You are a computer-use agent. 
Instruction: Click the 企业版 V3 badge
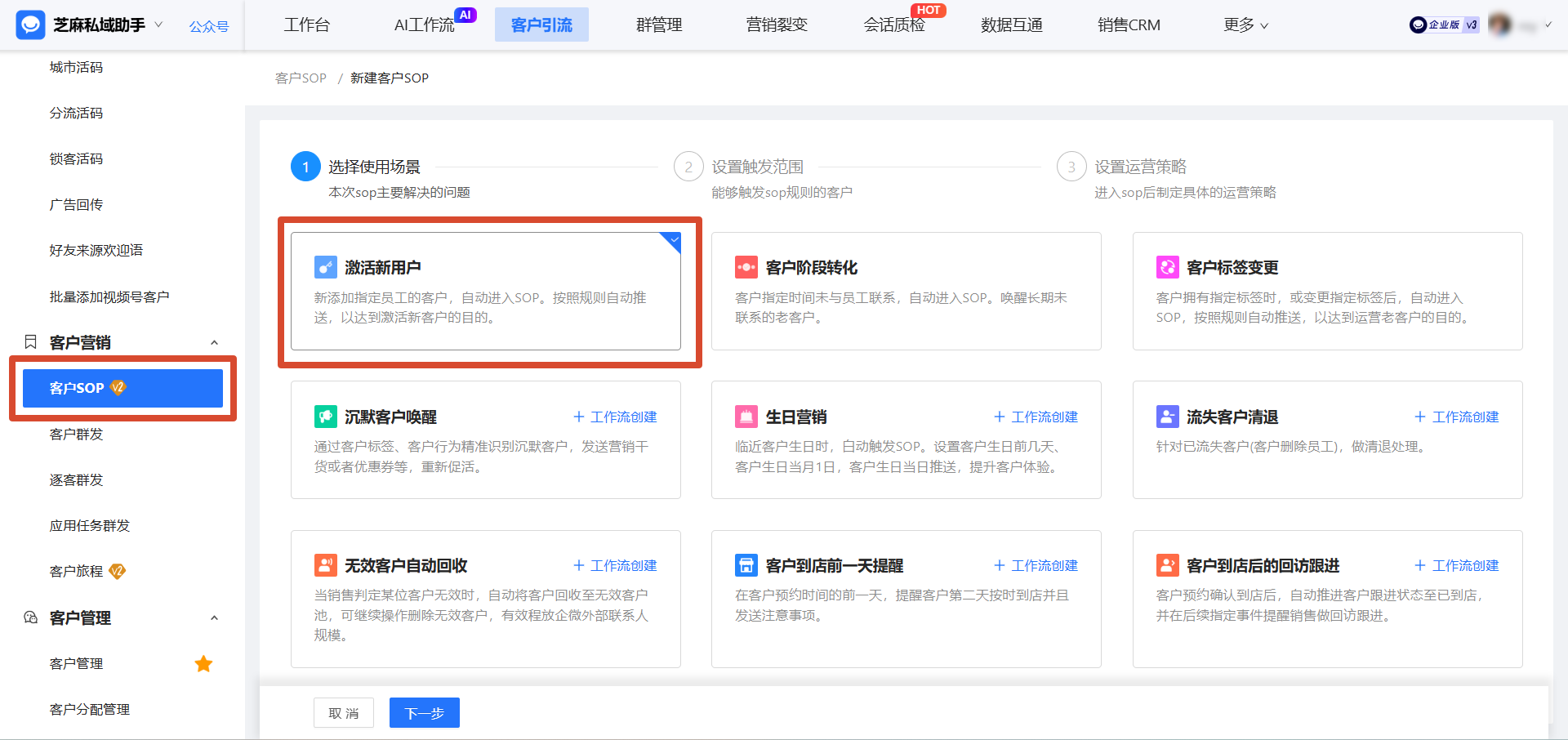[1444, 25]
